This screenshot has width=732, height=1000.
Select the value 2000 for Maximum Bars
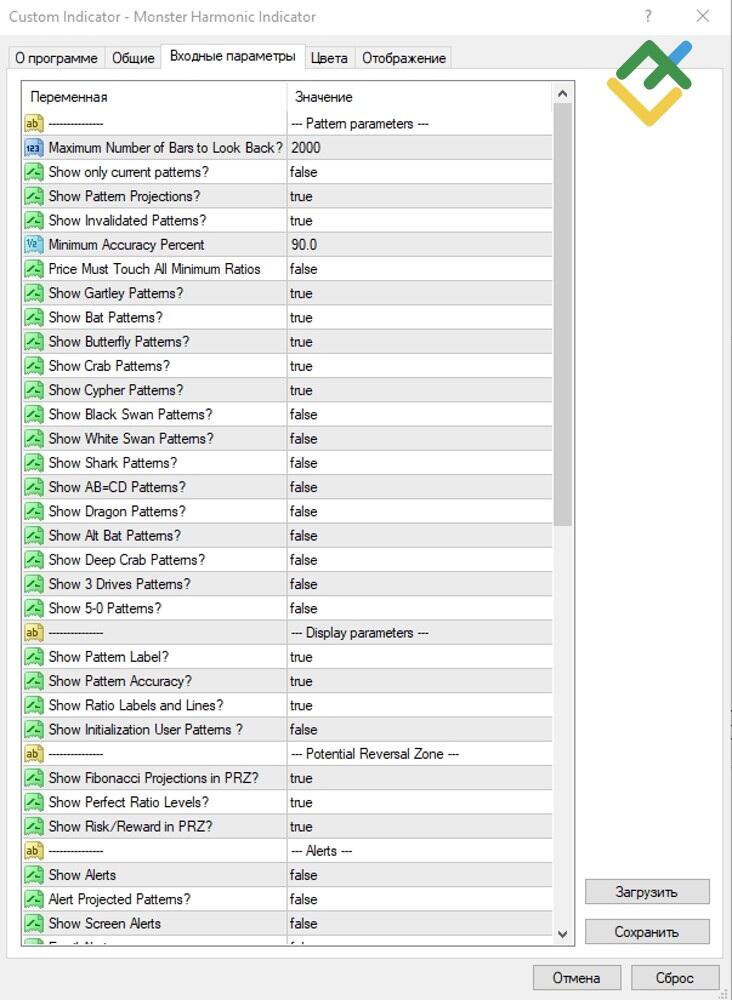tap(306, 148)
